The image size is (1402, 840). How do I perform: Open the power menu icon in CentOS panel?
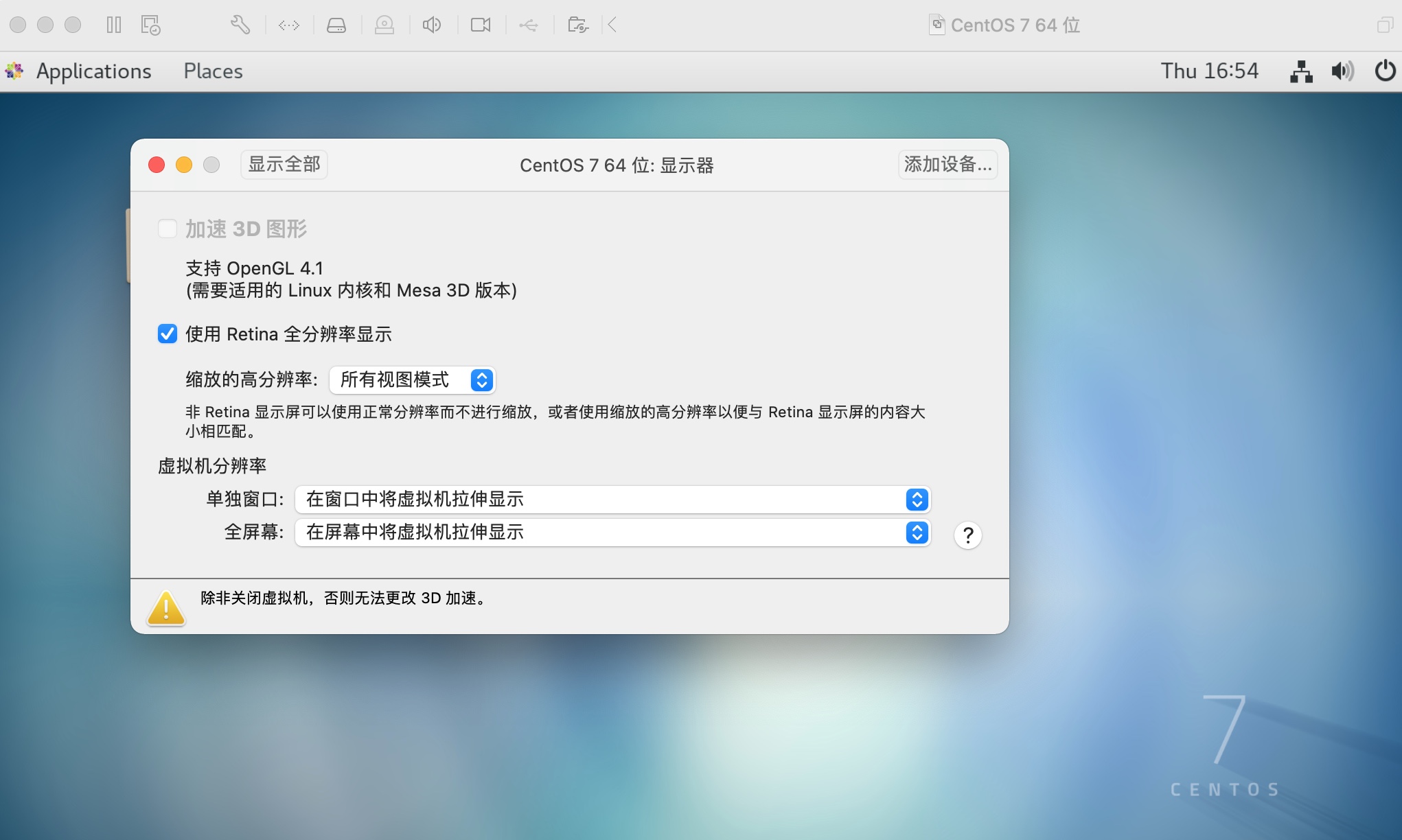[1386, 71]
